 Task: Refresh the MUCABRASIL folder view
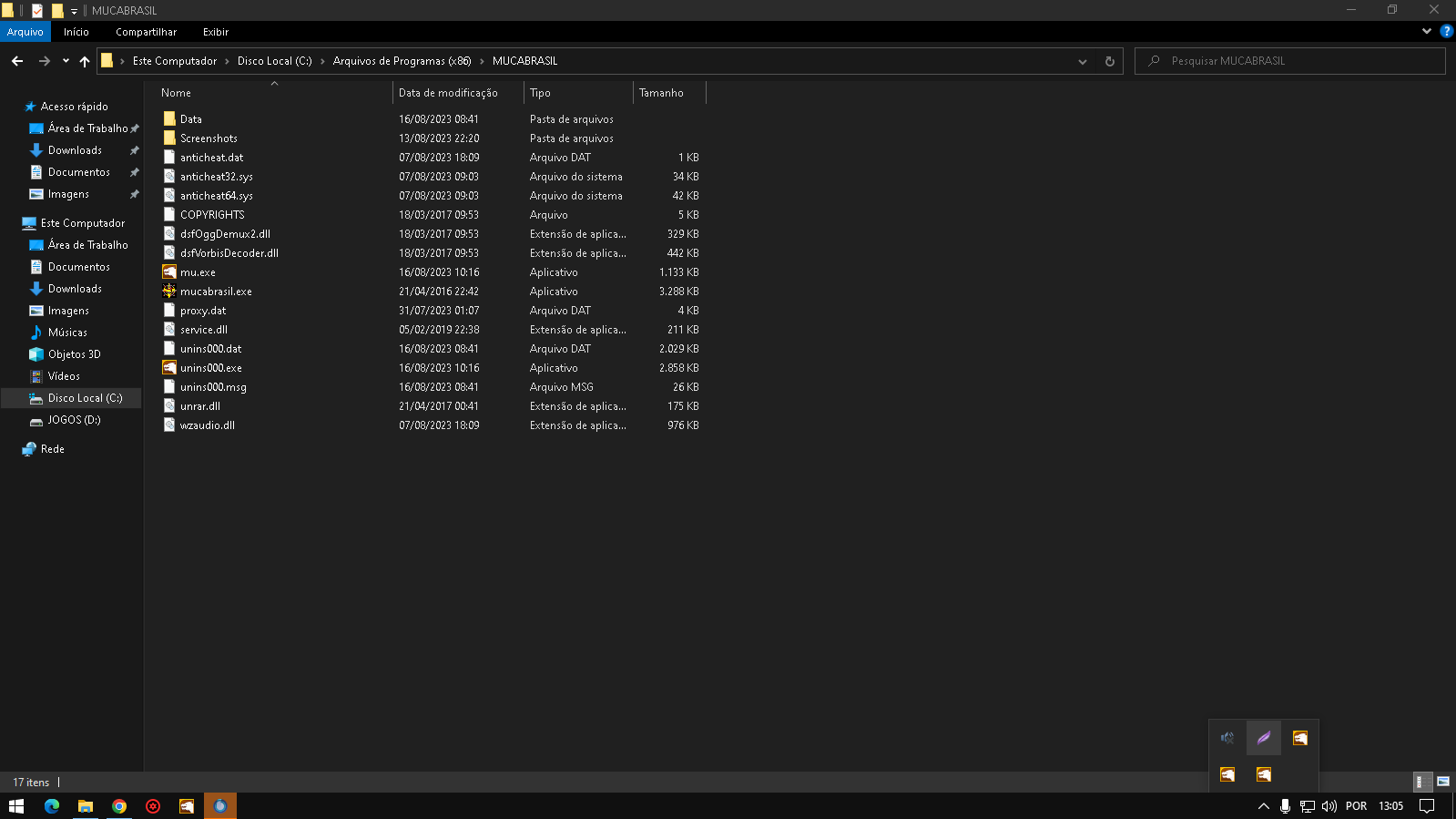pyautogui.click(x=1109, y=61)
